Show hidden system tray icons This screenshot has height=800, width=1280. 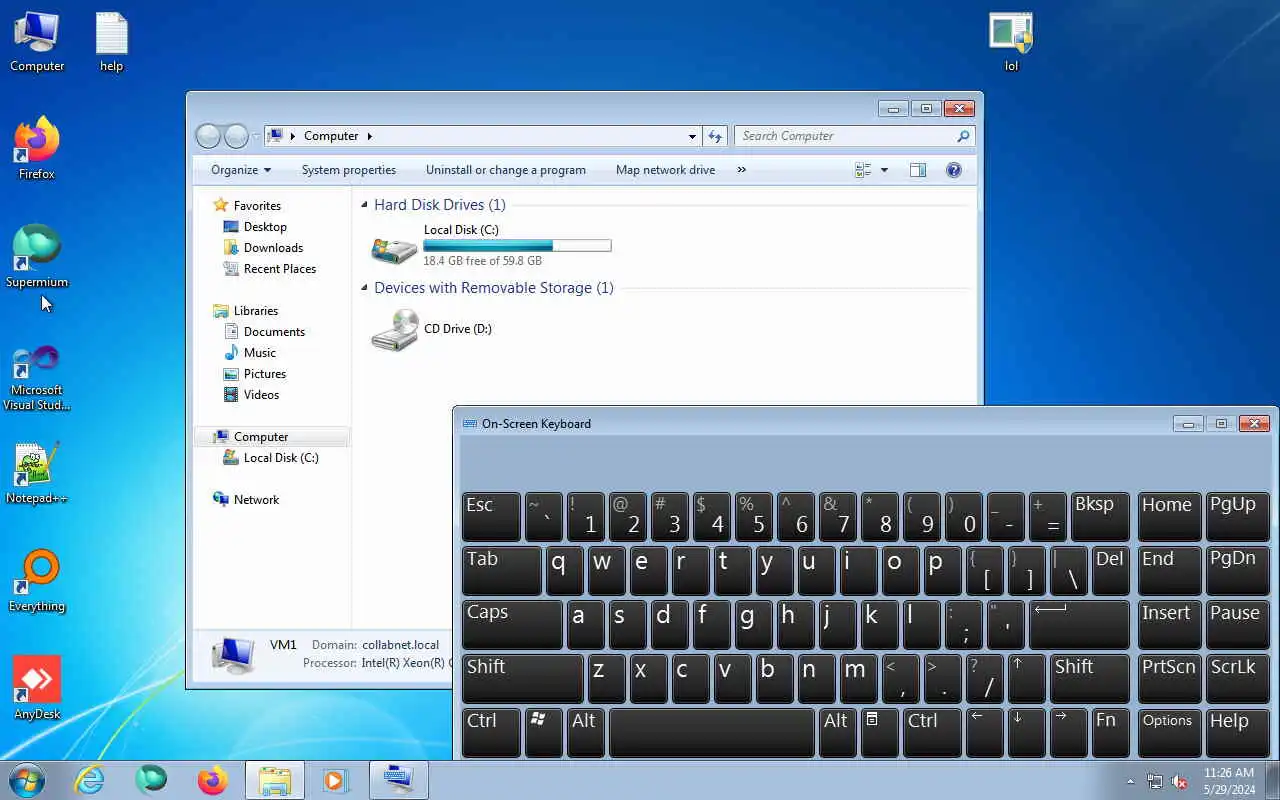coord(1131,781)
